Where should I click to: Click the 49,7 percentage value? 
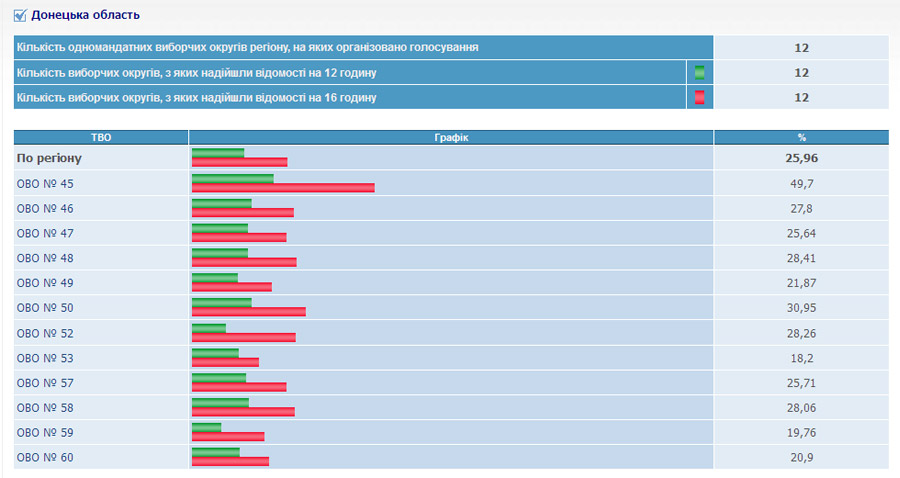pyautogui.click(x=801, y=184)
